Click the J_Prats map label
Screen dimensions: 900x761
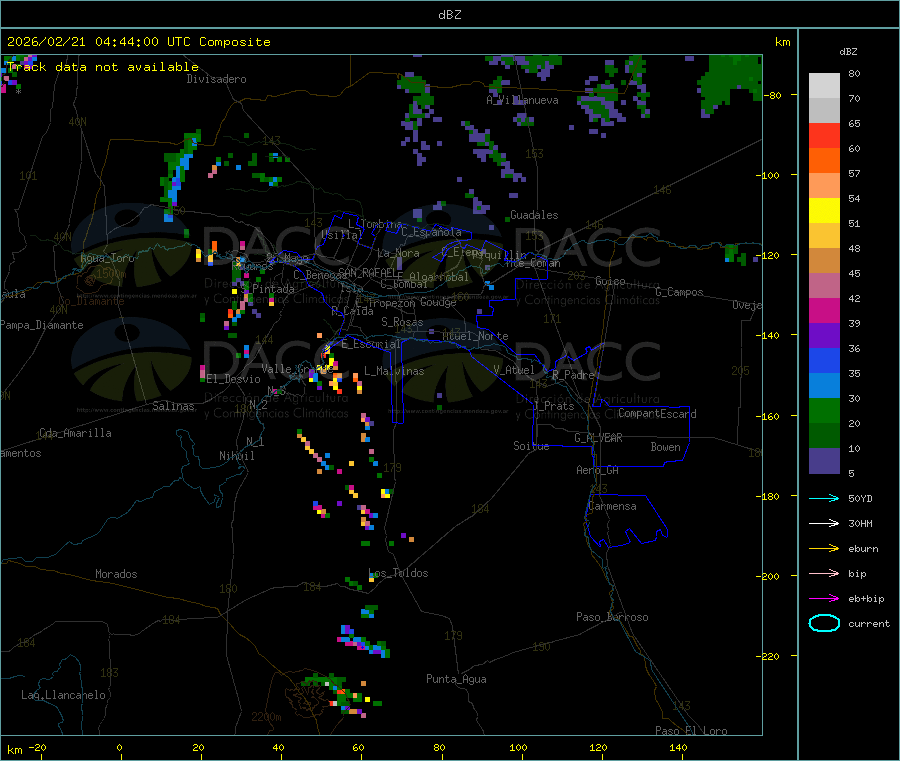coord(554,406)
